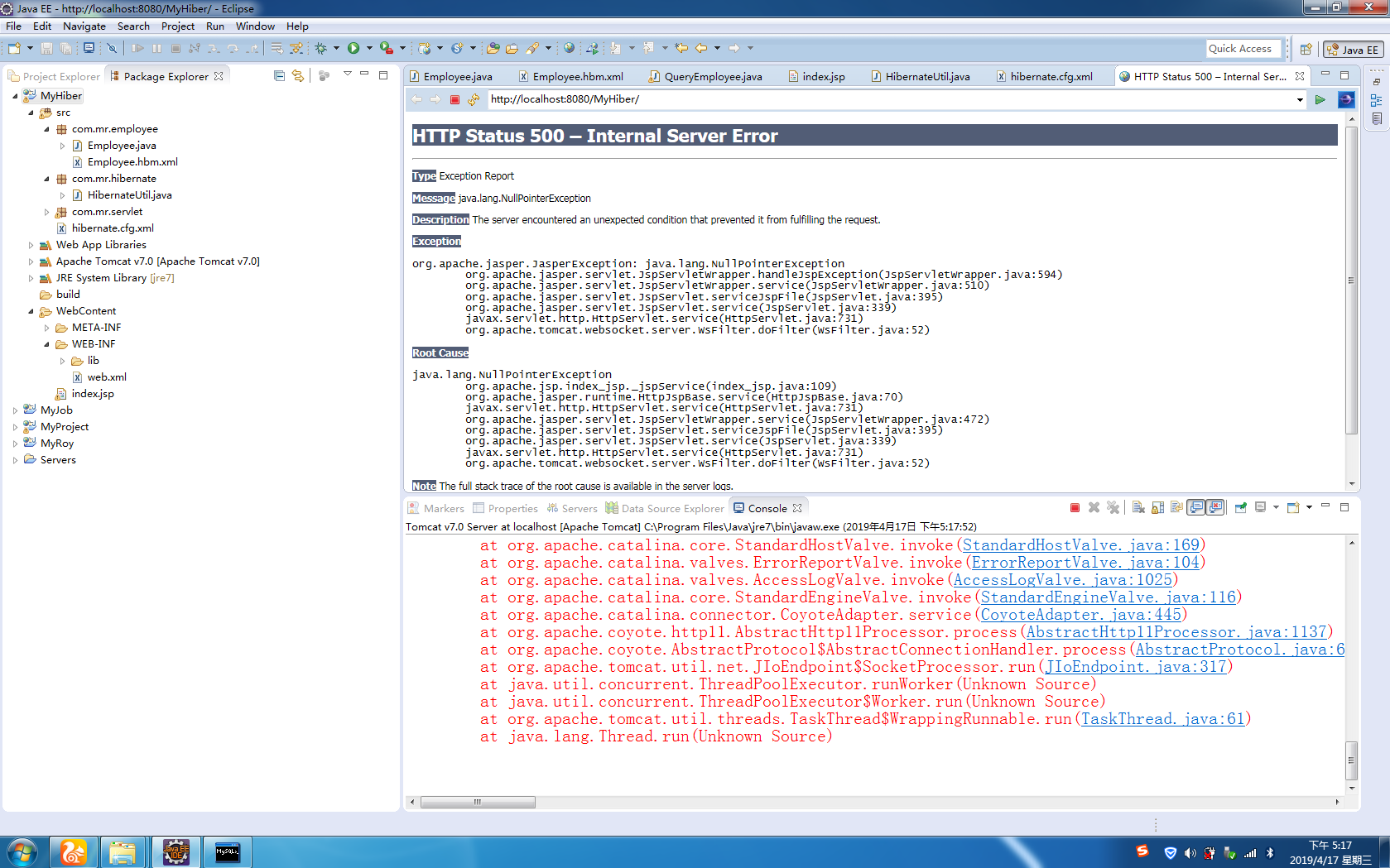Open the file explorer from the taskbar
The image size is (1390, 868).
click(x=123, y=852)
